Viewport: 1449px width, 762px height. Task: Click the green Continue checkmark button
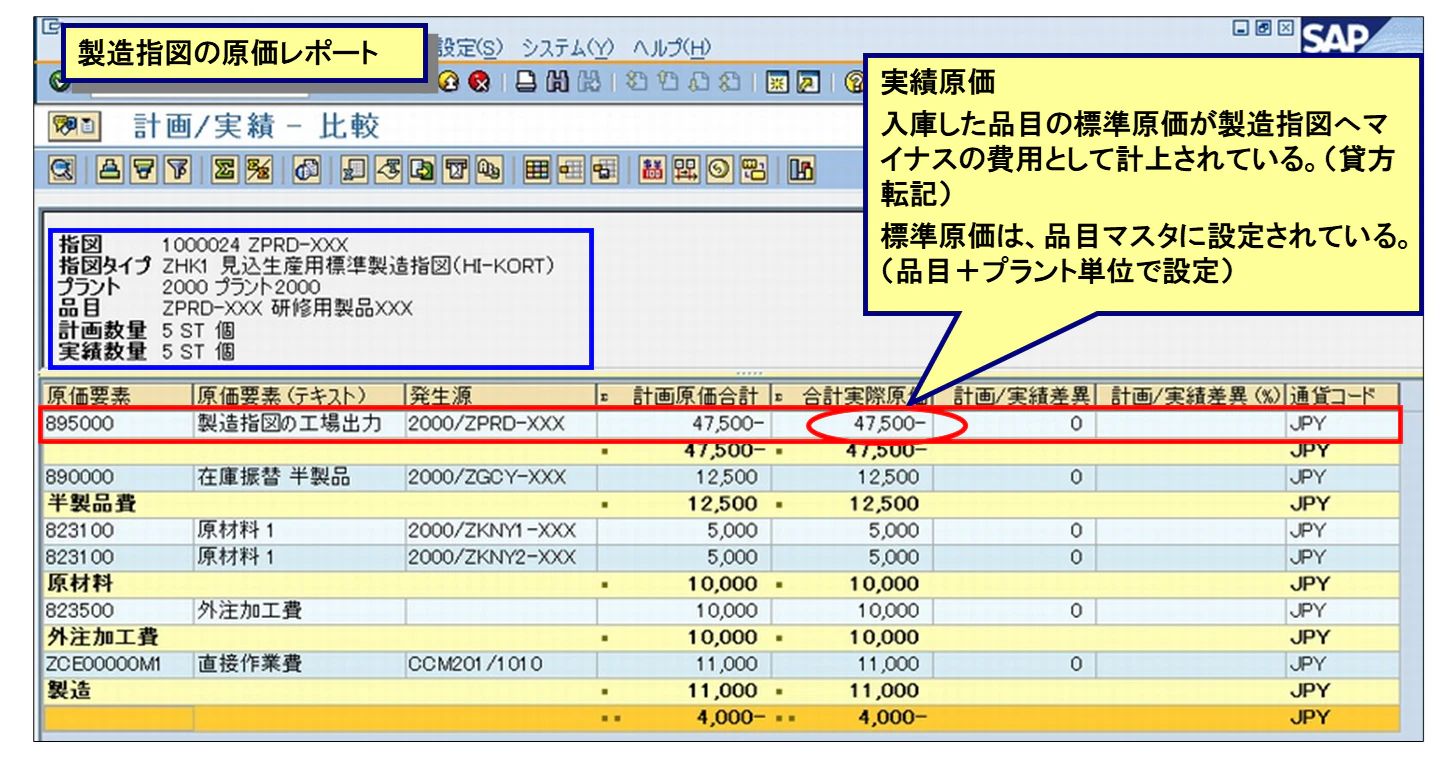[60, 83]
